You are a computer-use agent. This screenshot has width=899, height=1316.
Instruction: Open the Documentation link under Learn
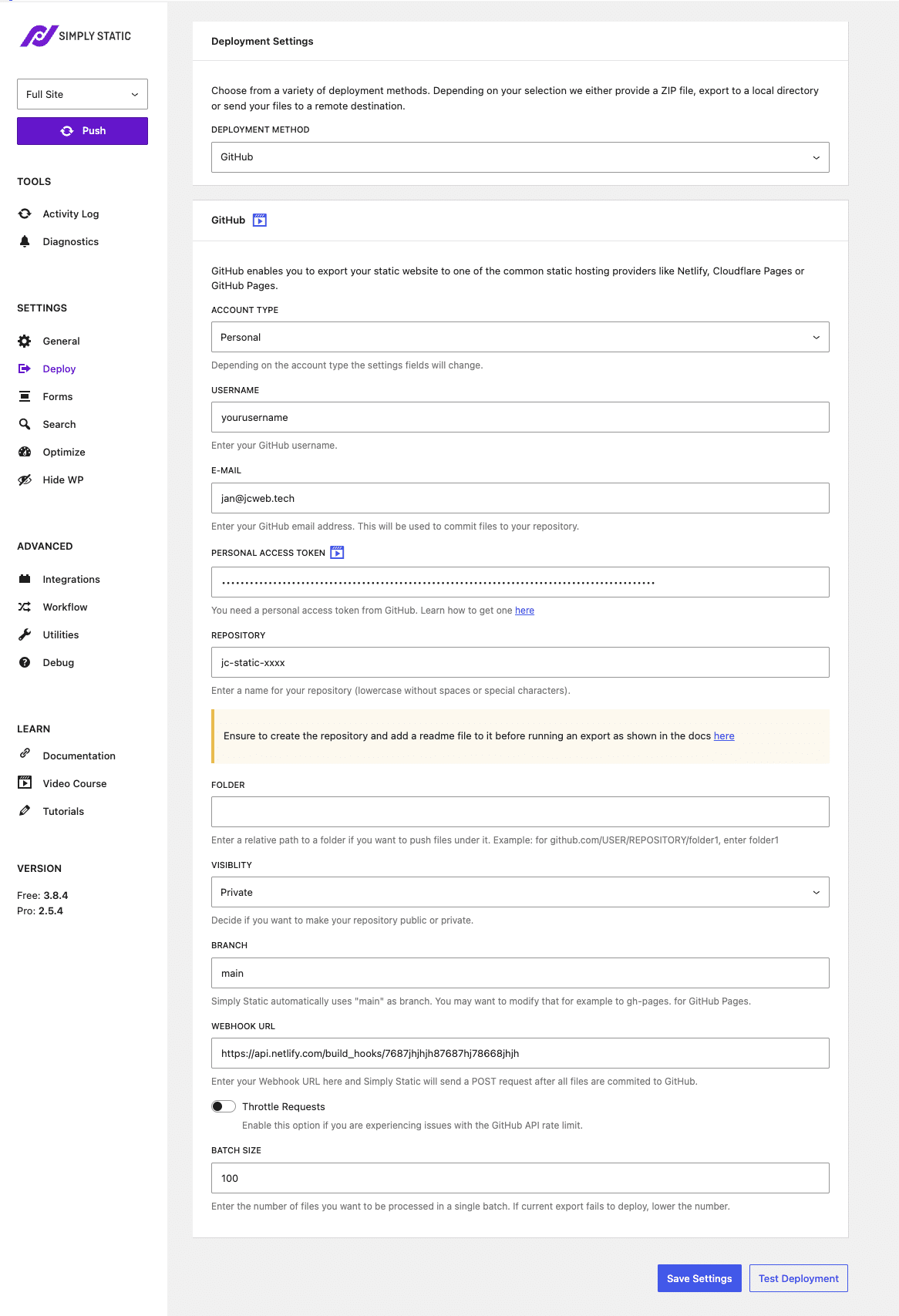click(79, 756)
